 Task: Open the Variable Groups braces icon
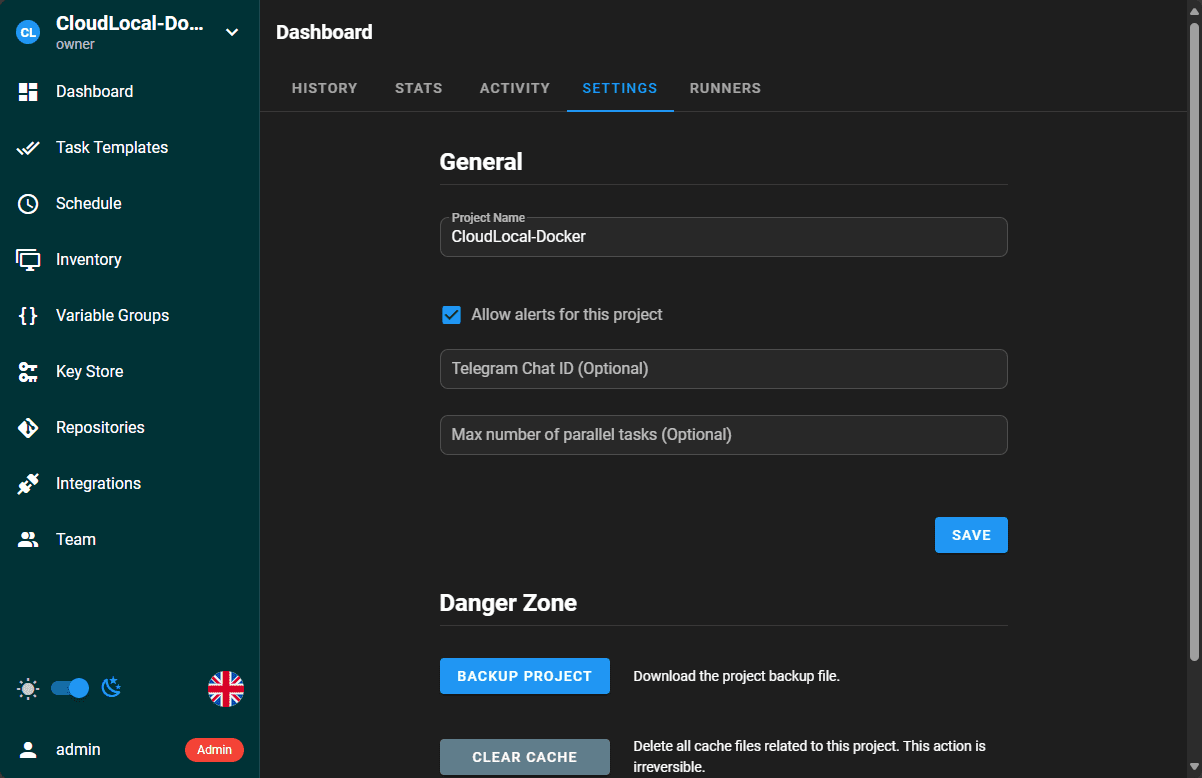pyautogui.click(x=28, y=316)
